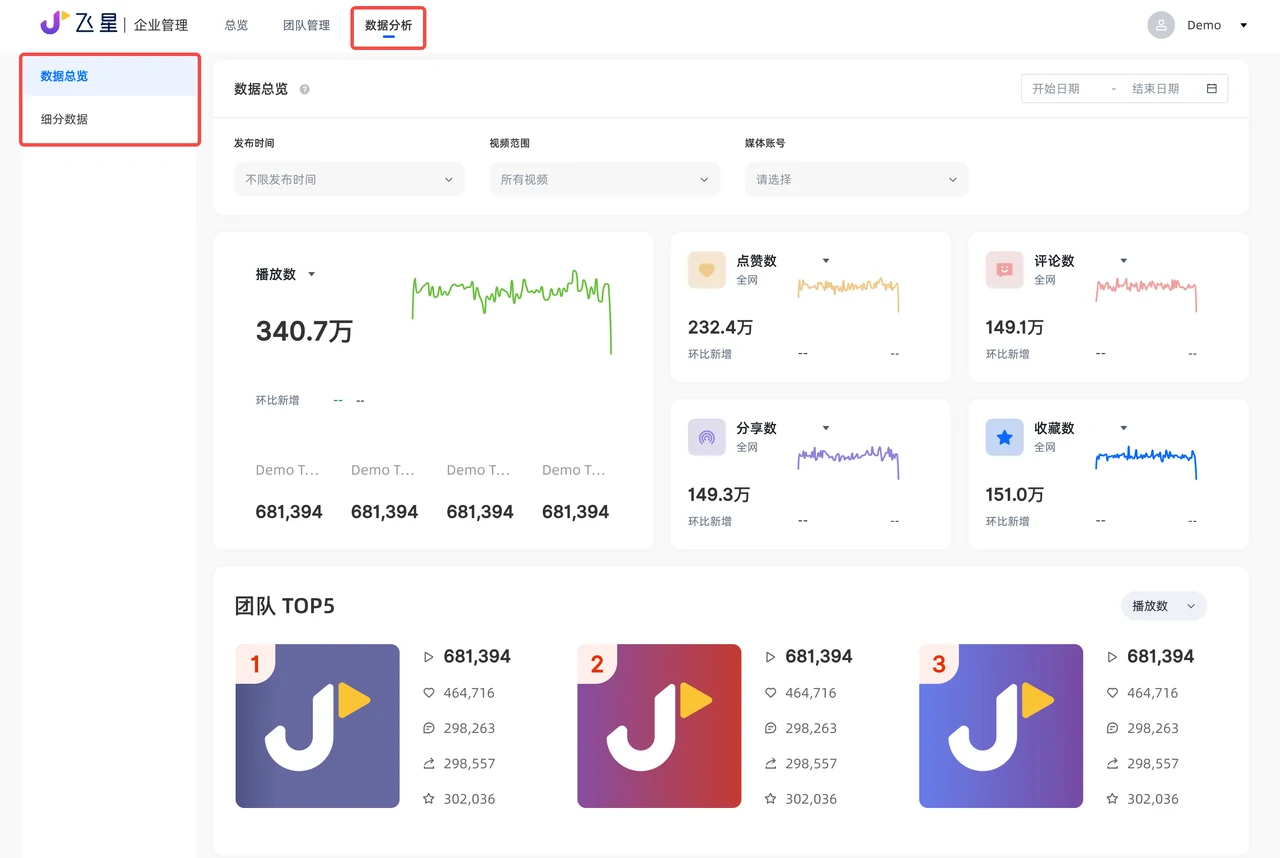Expand the Demo account menu arrow

tap(1243, 24)
